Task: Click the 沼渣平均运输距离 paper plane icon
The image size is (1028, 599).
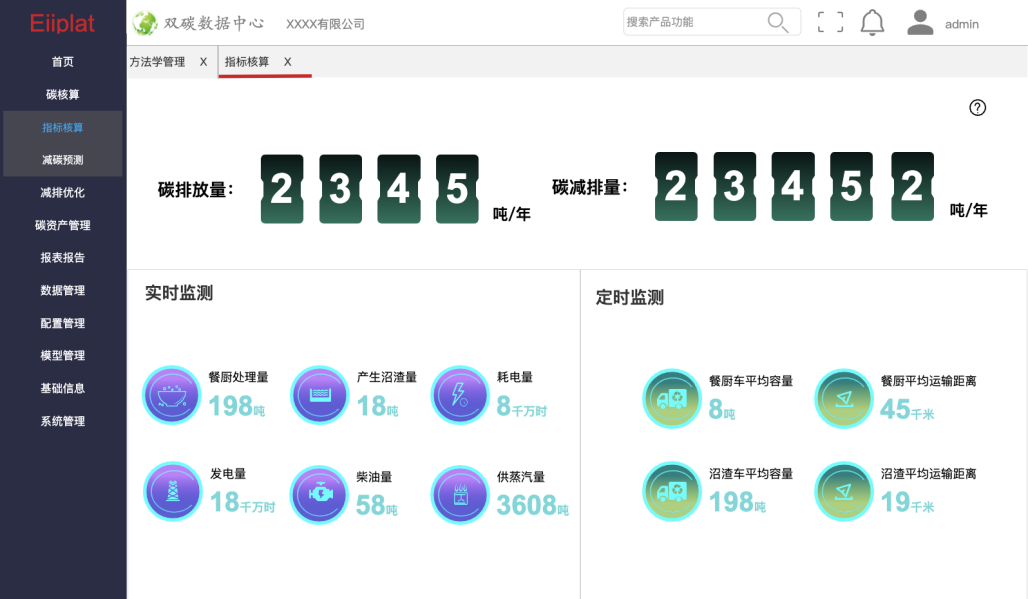Action: (844, 491)
